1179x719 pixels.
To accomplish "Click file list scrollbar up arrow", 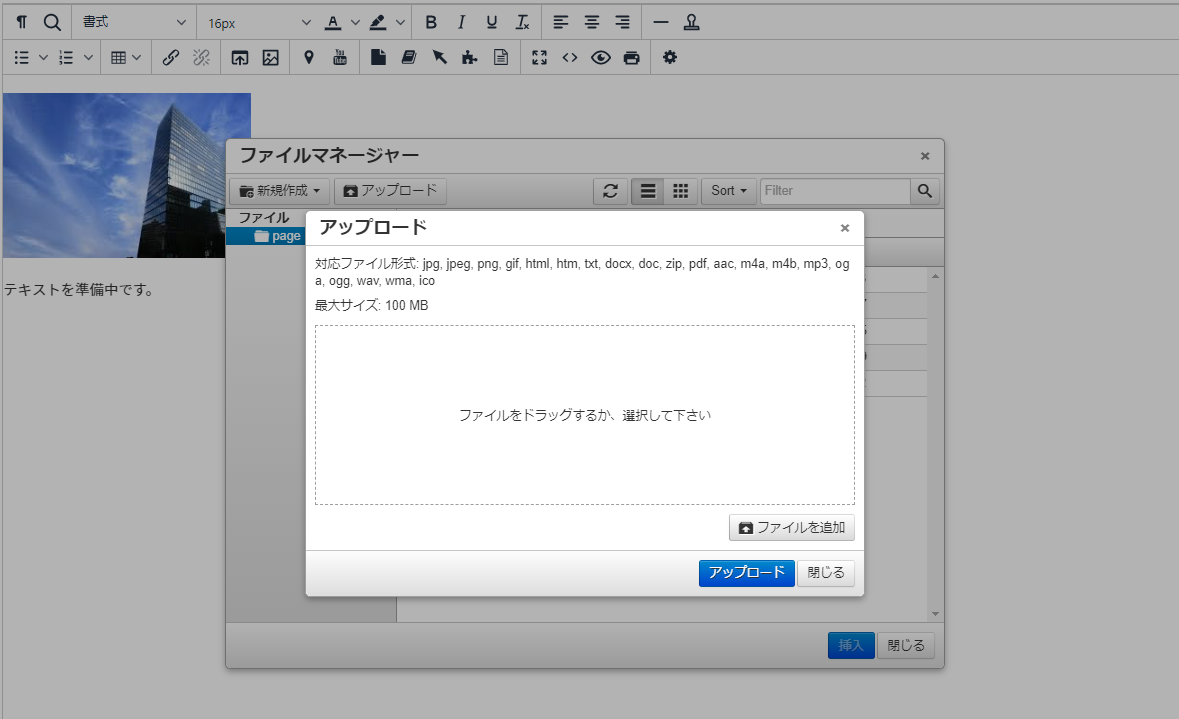I will pos(935,277).
